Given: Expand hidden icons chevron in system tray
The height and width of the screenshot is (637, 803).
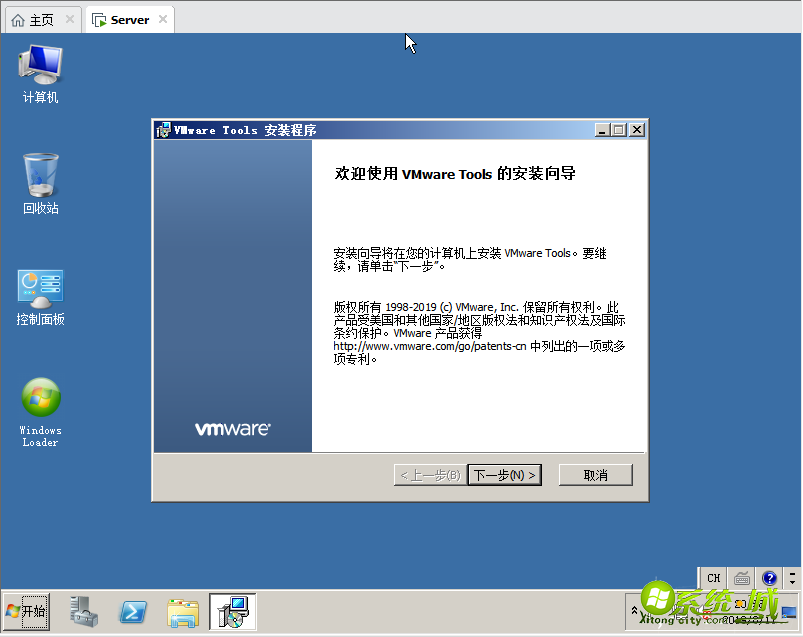Looking at the screenshot, I should tap(636, 611).
